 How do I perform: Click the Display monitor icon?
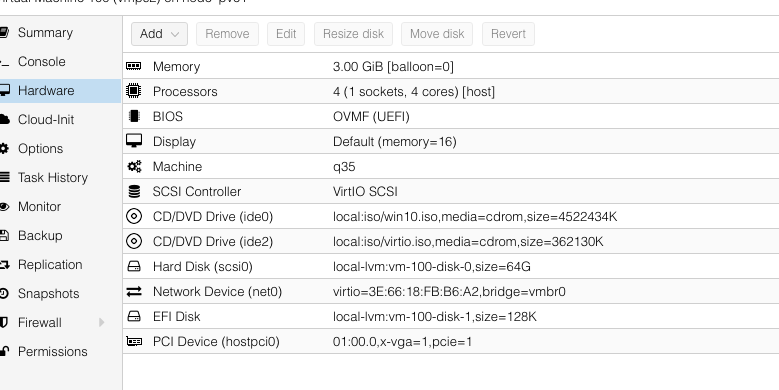tap(134, 141)
